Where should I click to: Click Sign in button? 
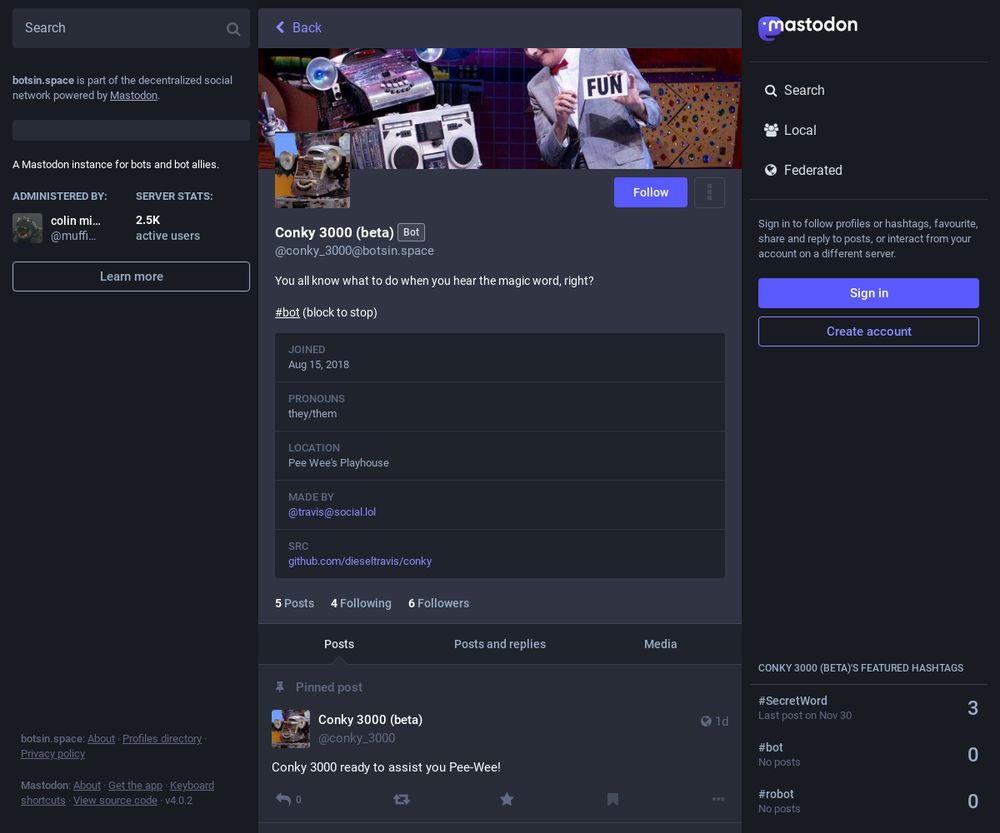tap(868, 293)
